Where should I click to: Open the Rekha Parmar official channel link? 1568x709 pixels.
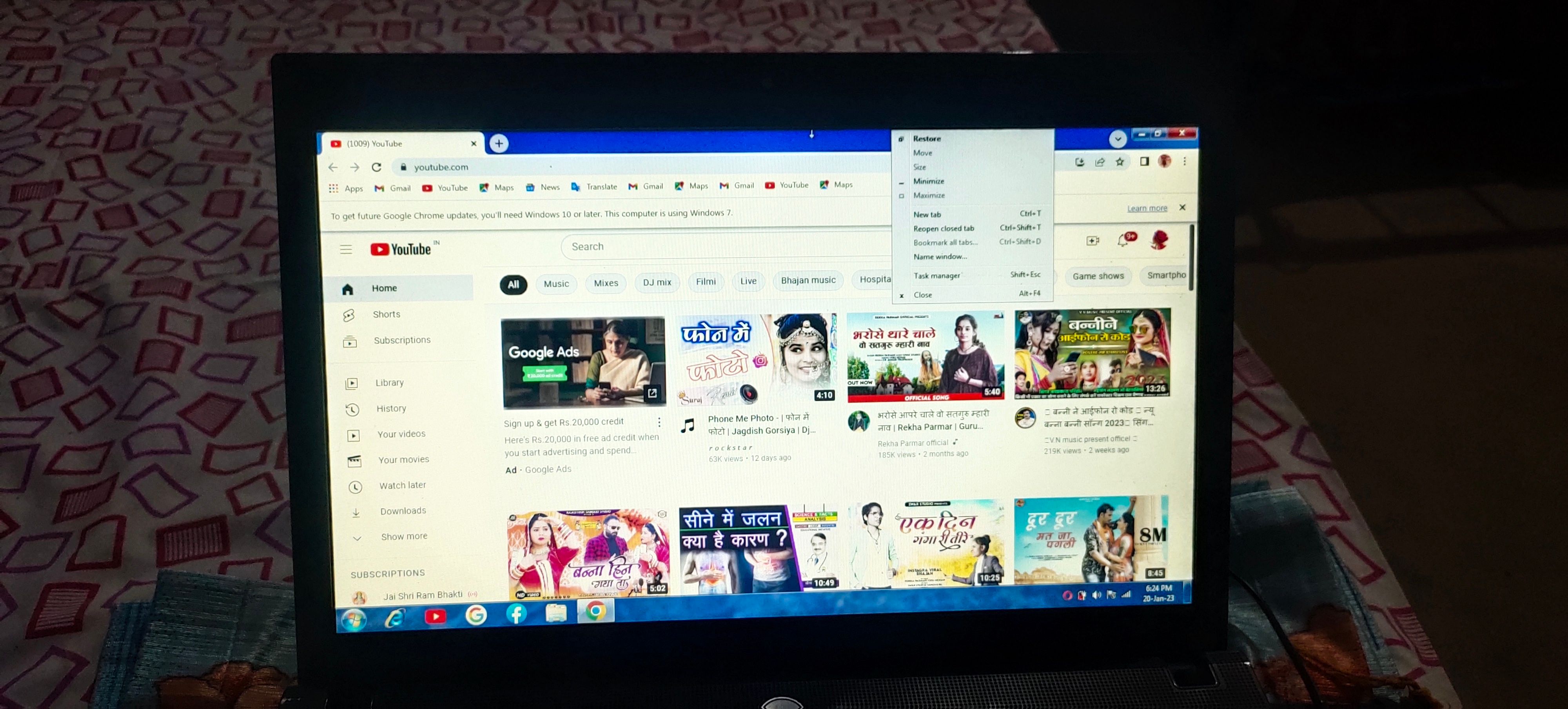(913, 444)
